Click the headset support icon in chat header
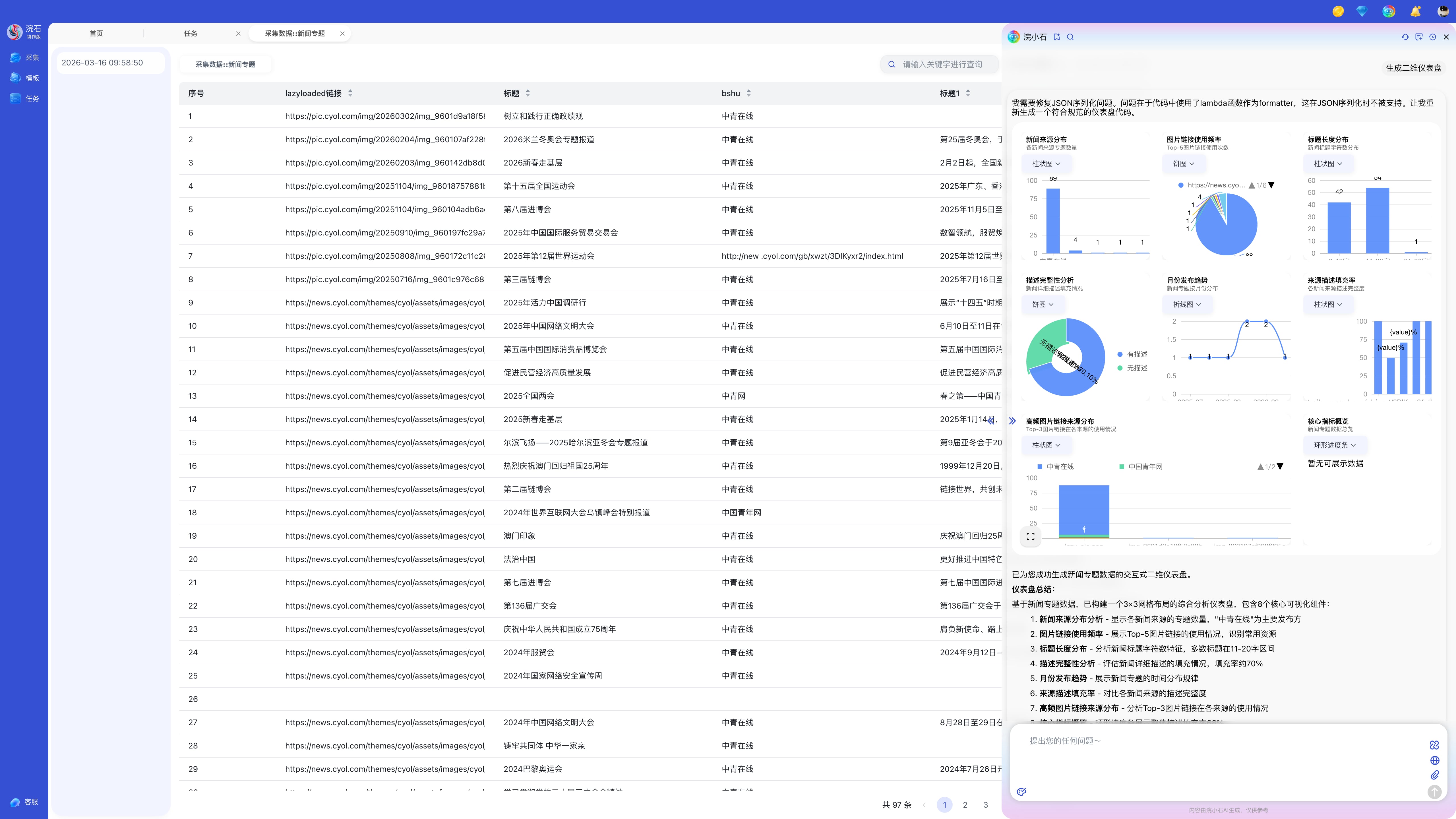 click(1405, 37)
